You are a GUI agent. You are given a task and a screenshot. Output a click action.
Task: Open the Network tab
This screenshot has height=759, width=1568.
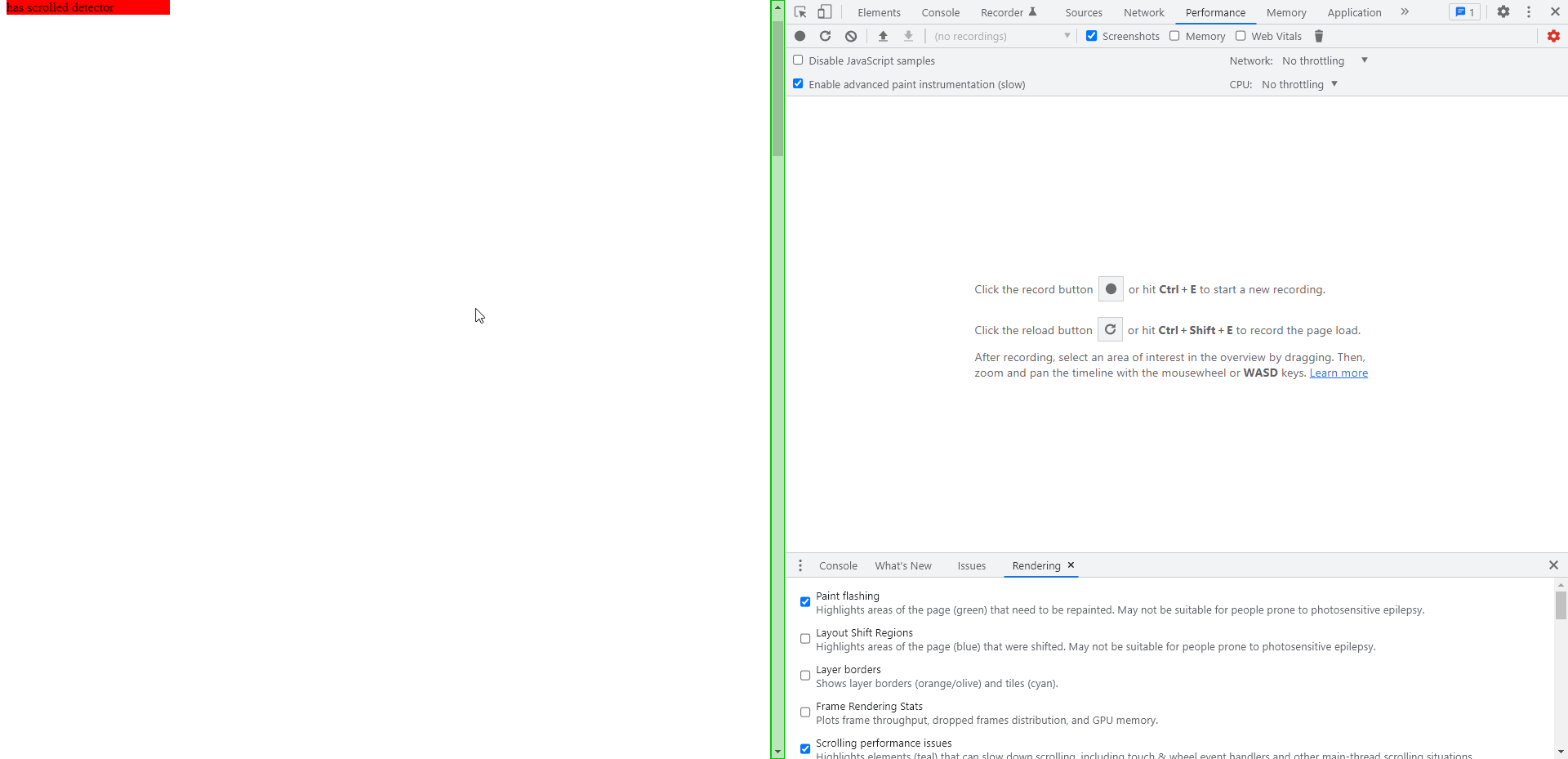coord(1144,12)
